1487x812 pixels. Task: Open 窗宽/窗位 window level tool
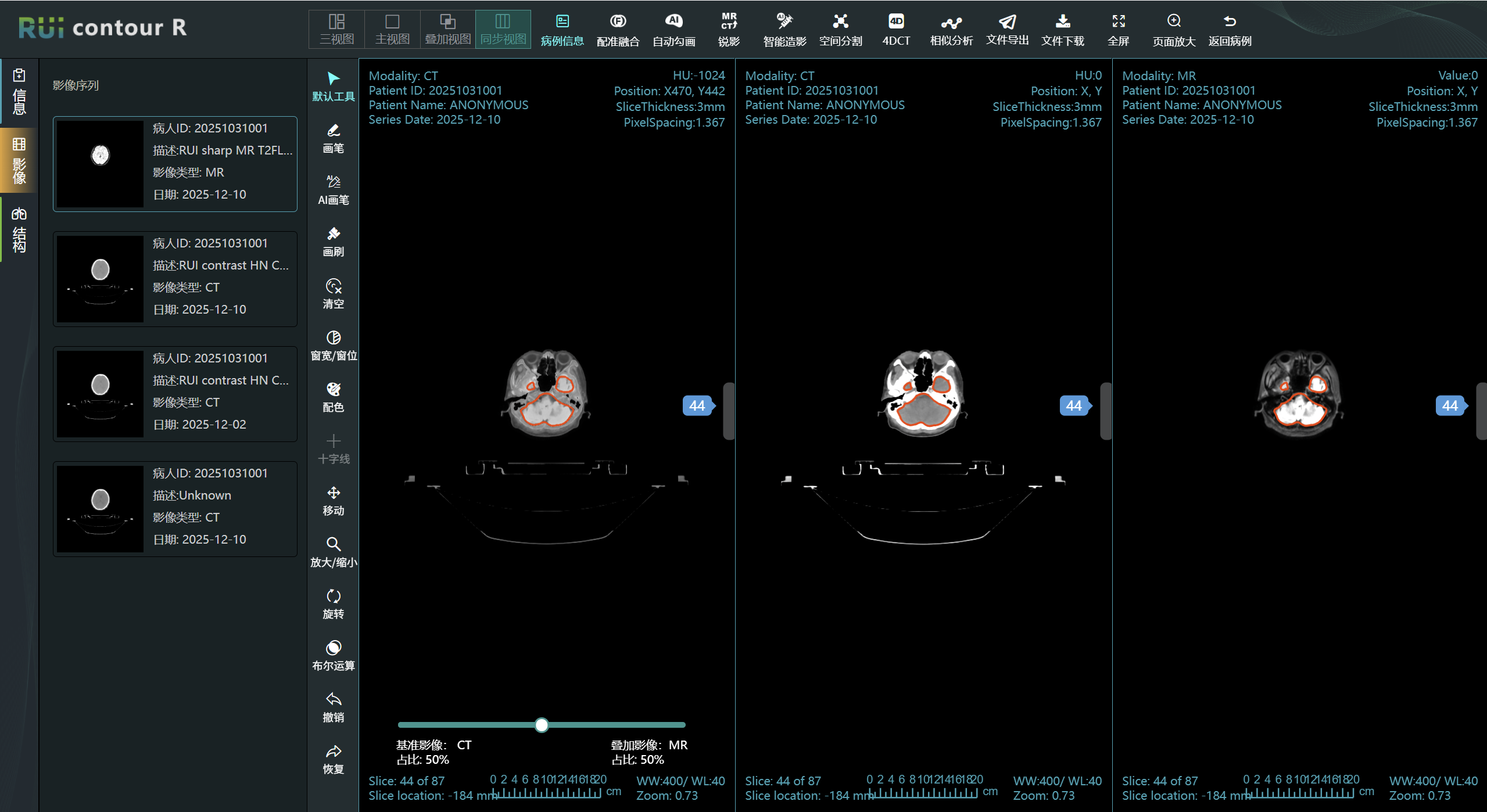[x=333, y=345]
